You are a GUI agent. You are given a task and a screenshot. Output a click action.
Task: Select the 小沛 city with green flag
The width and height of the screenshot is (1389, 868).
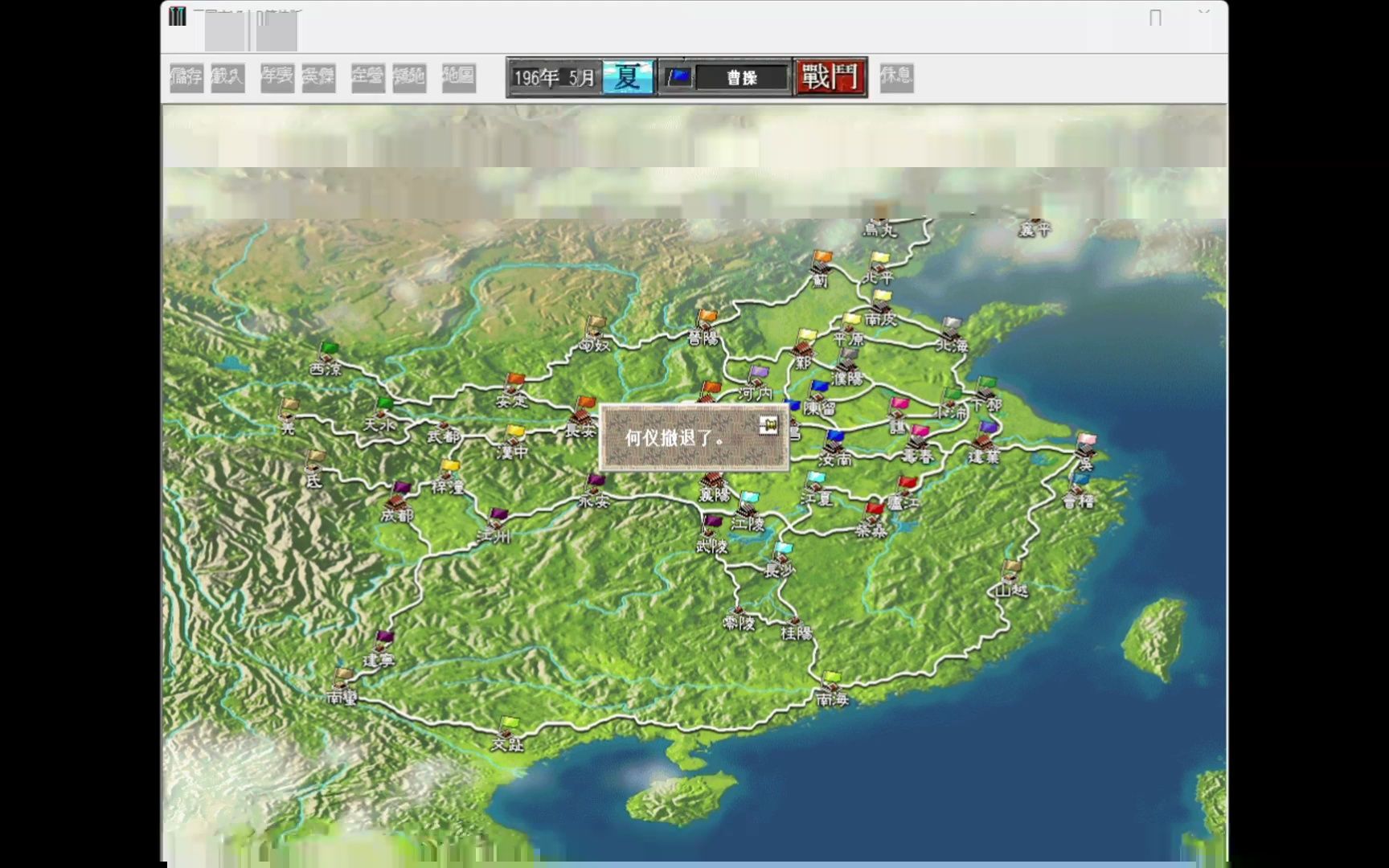tap(952, 403)
